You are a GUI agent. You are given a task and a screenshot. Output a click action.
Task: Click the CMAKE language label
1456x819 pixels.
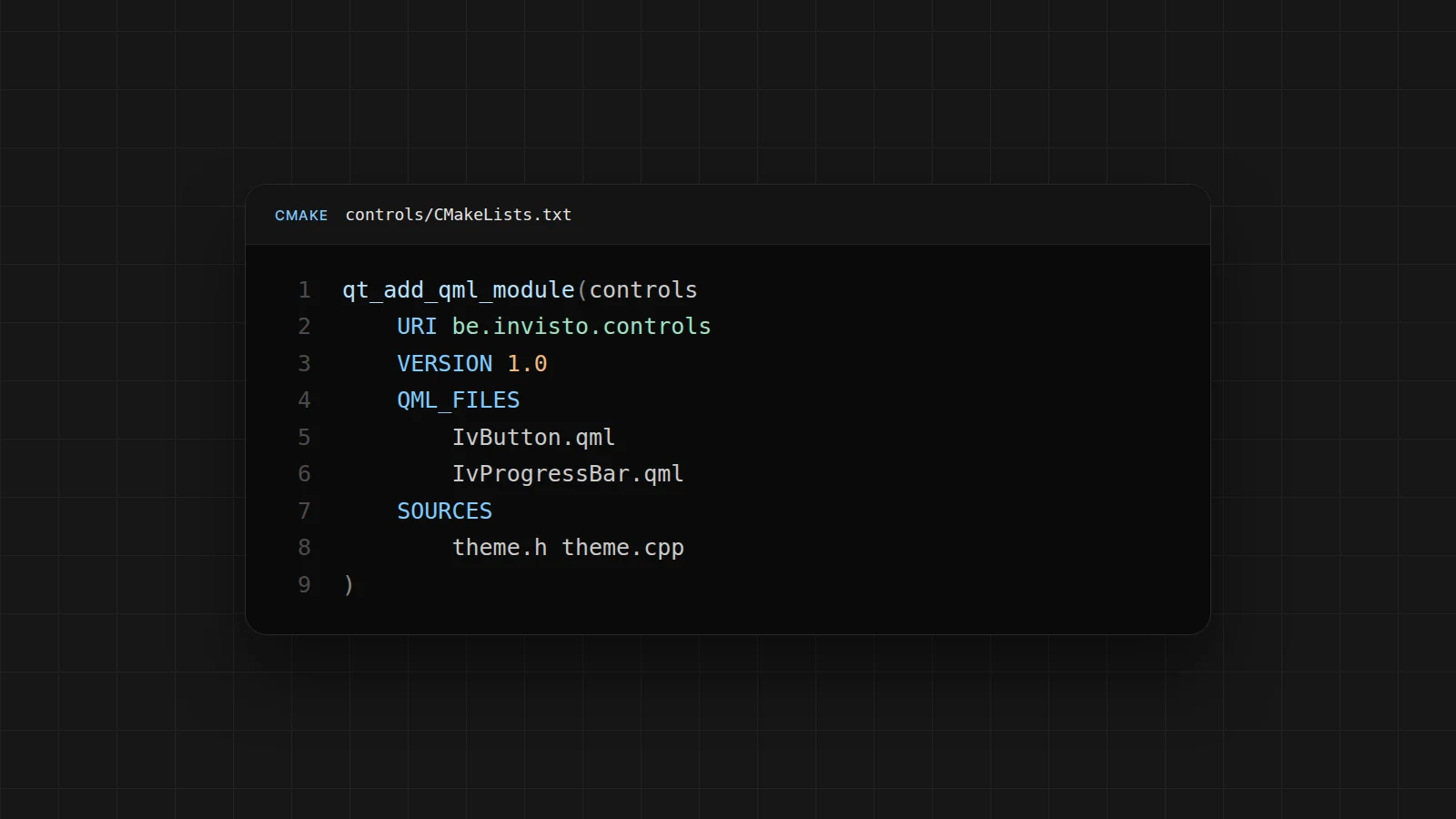pos(301,216)
